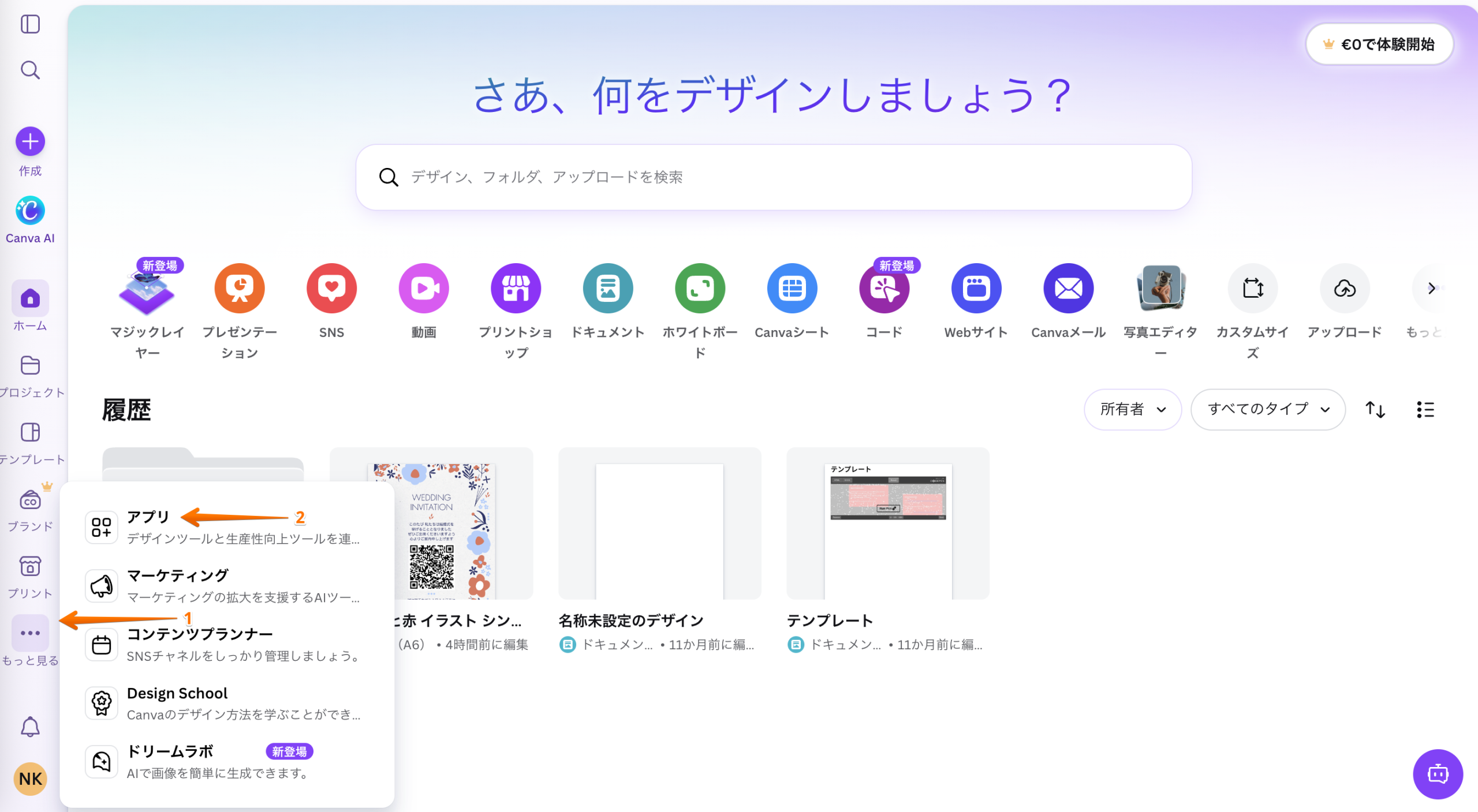This screenshot has height=812, width=1478.
Task: Select コンテンツプランナー menu entry
Action: (227, 644)
